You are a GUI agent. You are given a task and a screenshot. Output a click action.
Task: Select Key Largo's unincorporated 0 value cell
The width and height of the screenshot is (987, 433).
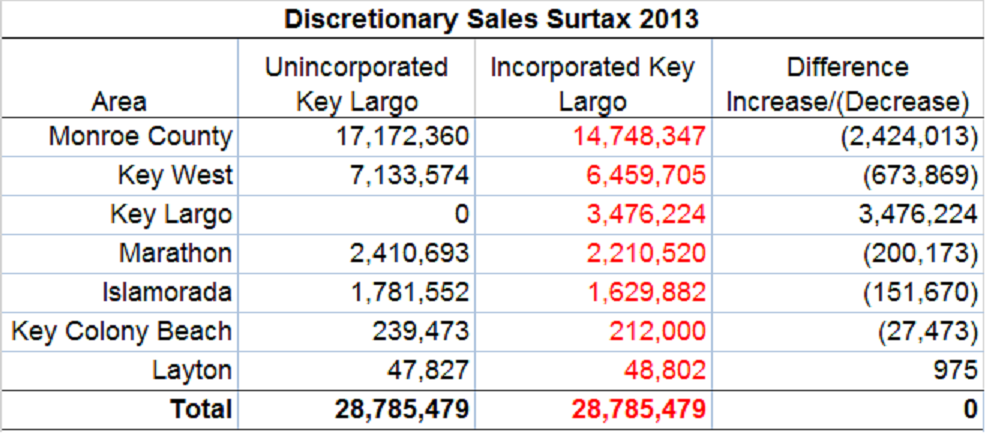coord(460,214)
